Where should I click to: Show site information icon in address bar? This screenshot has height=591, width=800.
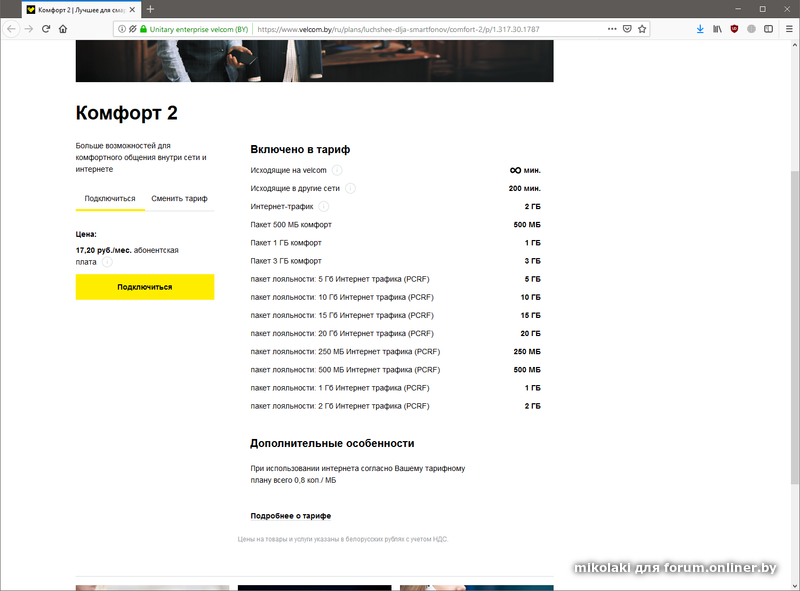point(122,29)
